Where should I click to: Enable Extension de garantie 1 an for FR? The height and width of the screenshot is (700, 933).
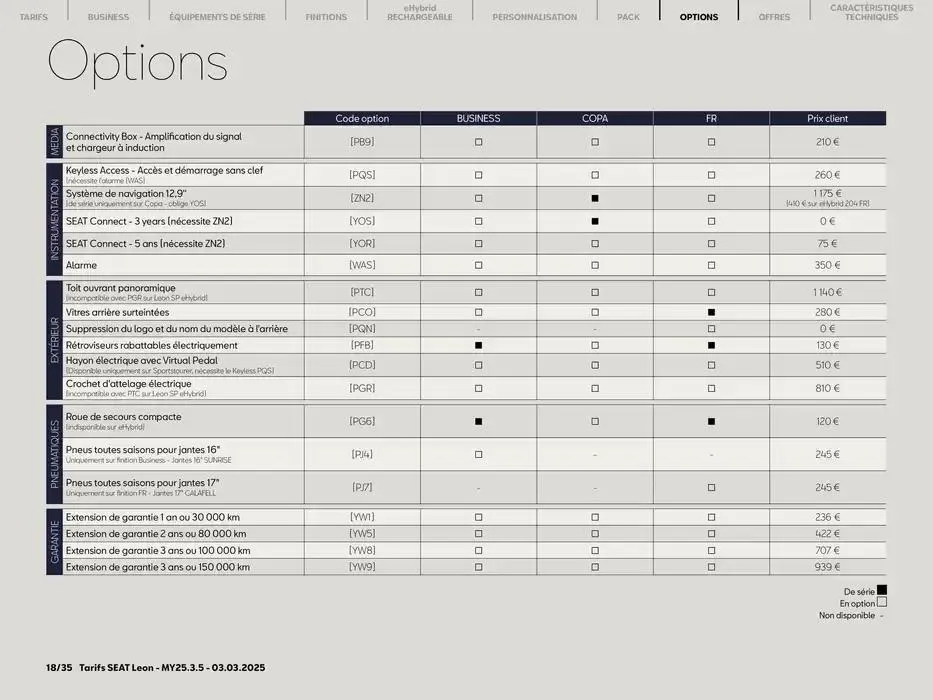(x=711, y=517)
